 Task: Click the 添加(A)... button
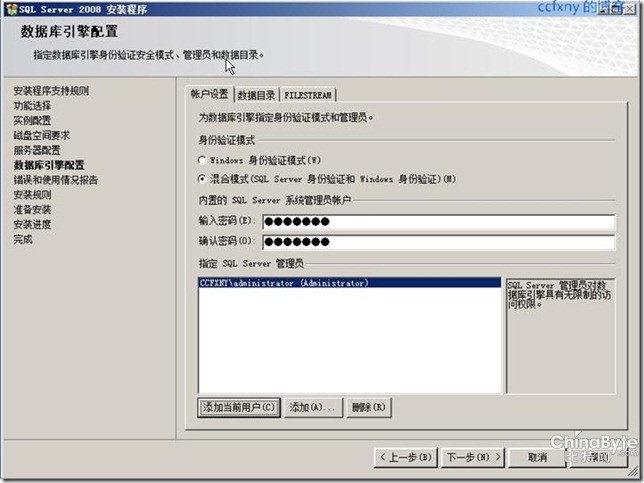pyautogui.click(x=312, y=407)
